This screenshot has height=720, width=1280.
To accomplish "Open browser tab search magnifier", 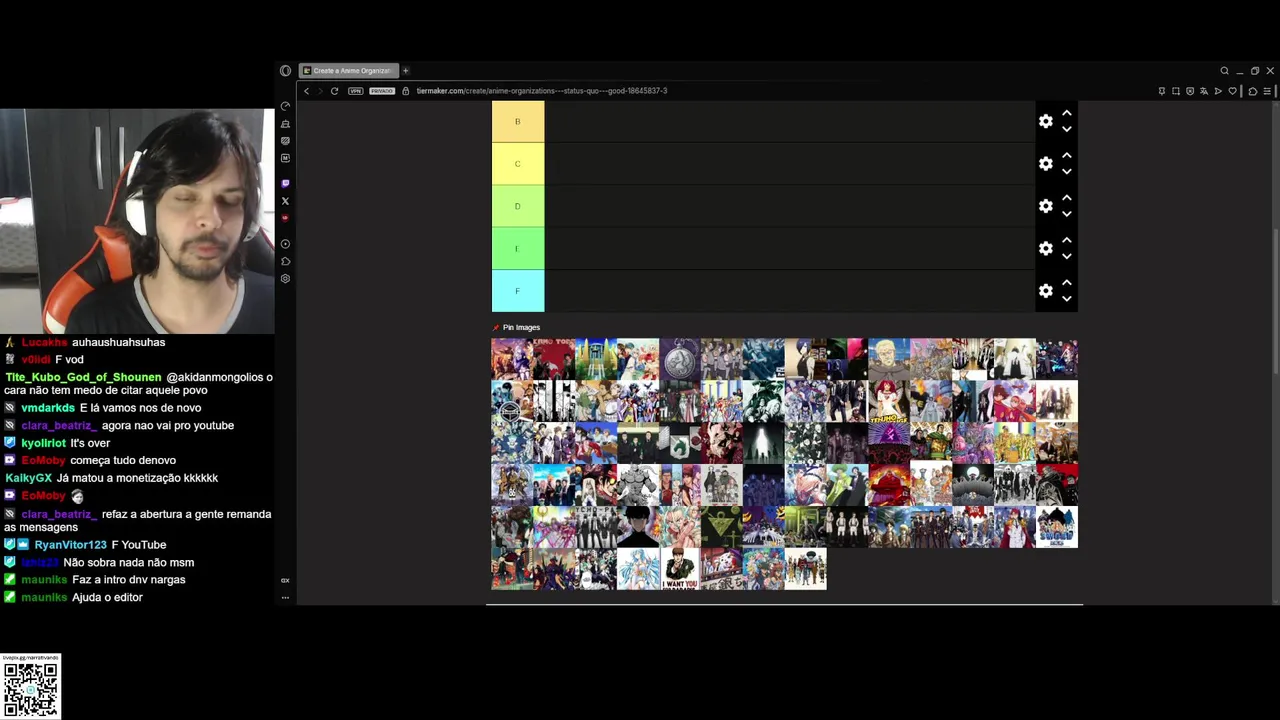I will click(x=1224, y=71).
